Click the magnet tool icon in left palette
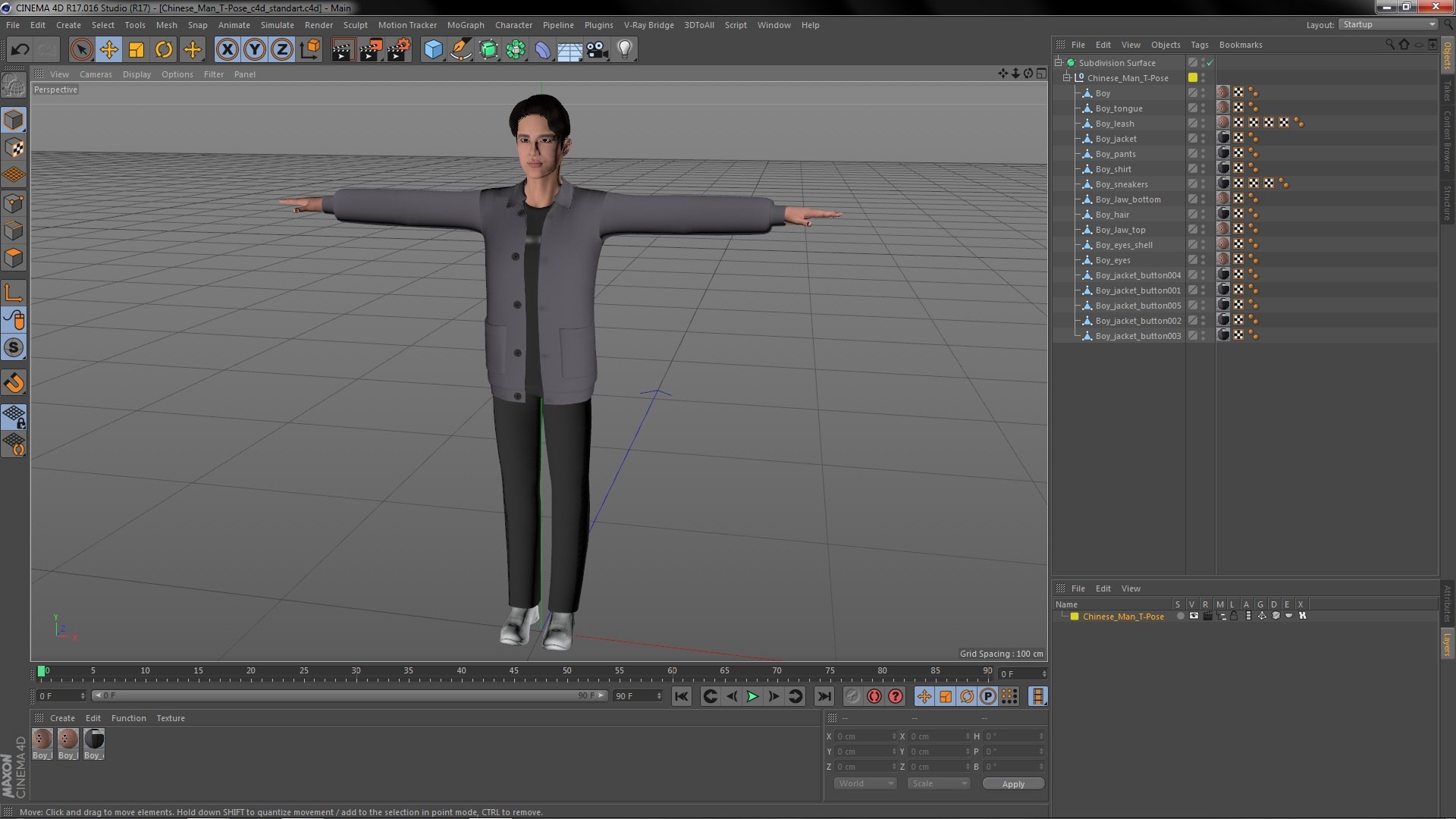 click(14, 383)
